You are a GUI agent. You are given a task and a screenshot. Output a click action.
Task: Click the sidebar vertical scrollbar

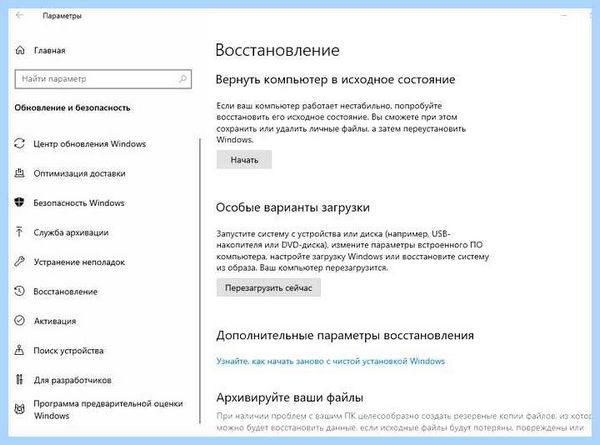click(200, 280)
